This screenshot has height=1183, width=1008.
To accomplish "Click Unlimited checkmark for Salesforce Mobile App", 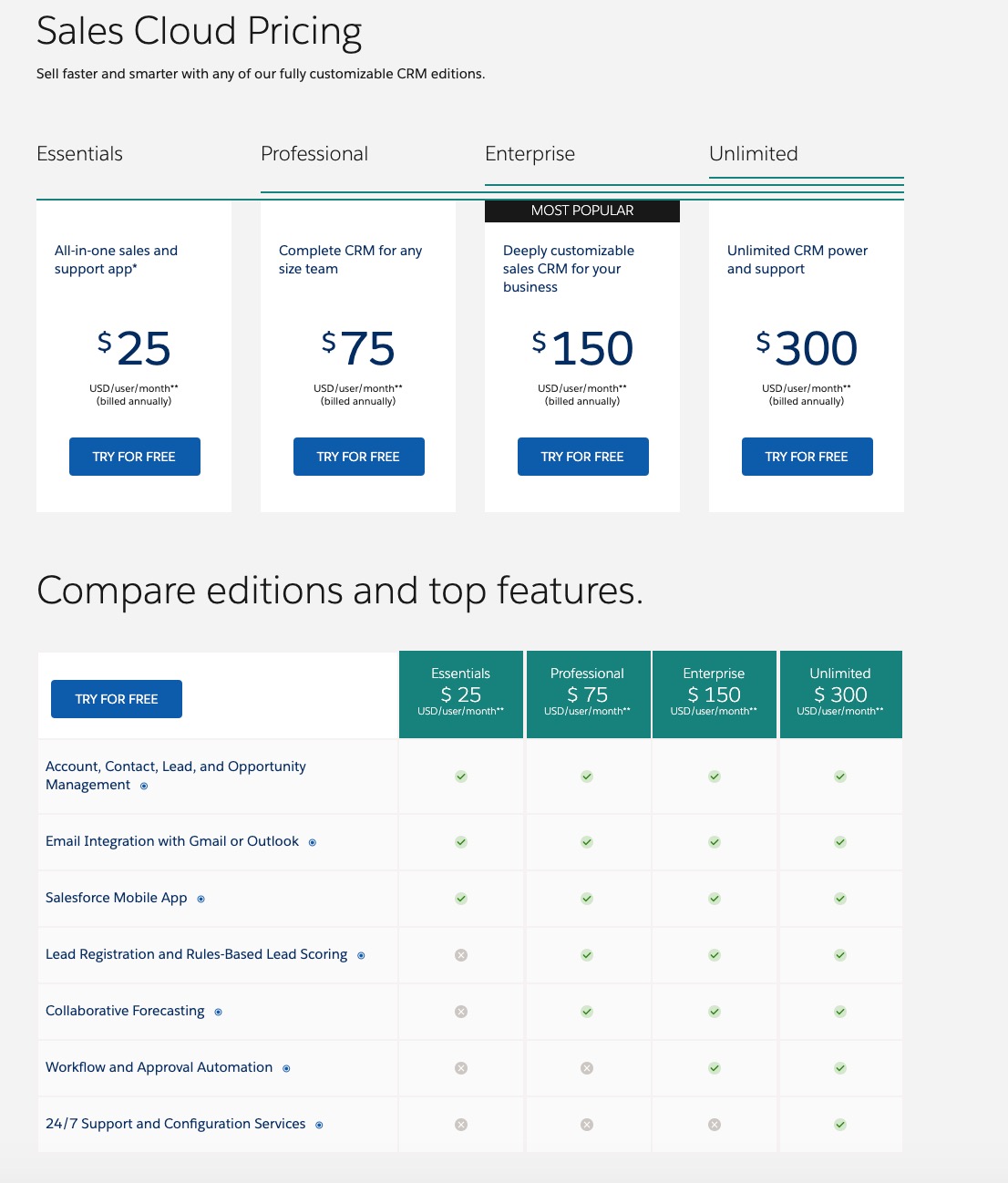I will [840, 899].
